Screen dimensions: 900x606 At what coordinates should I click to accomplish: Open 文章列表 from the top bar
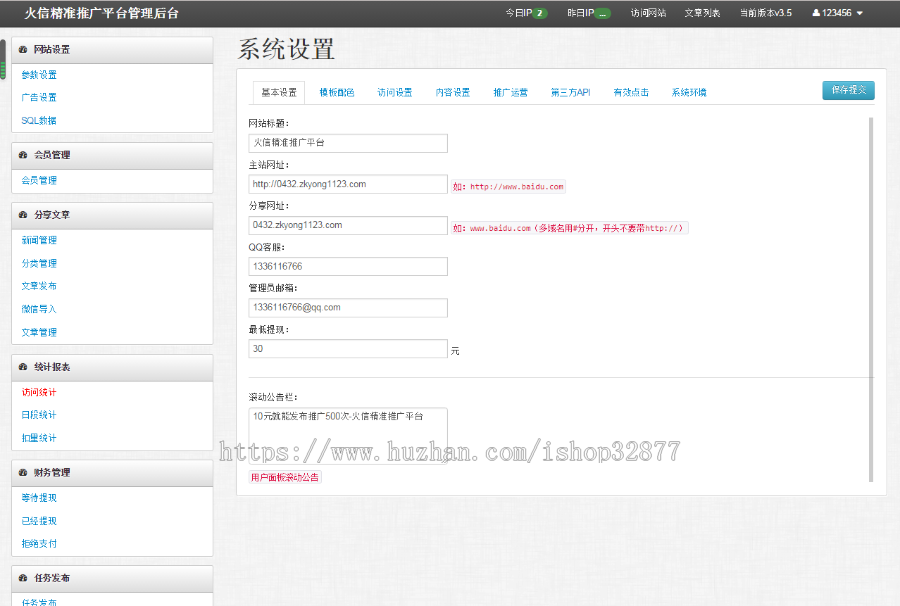pos(702,13)
